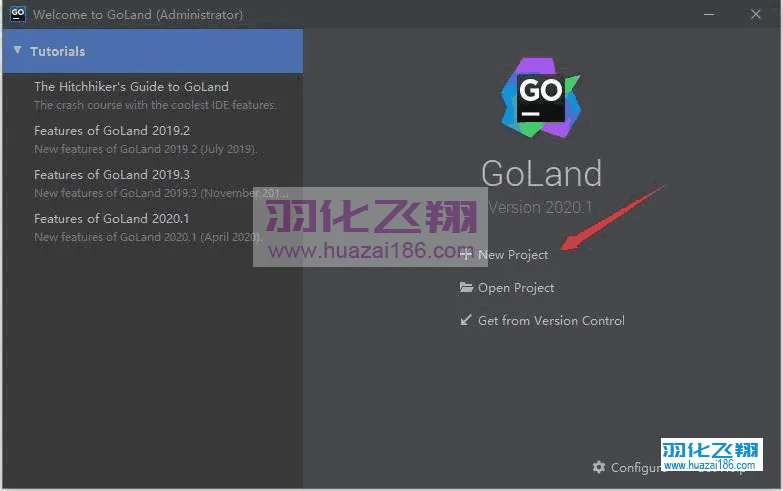Image resolution: width=783 pixels, height=491 pixels.
Task: Open The Hitchhiker's Guide to GoLand tutorial
Action: click(131, 86)
